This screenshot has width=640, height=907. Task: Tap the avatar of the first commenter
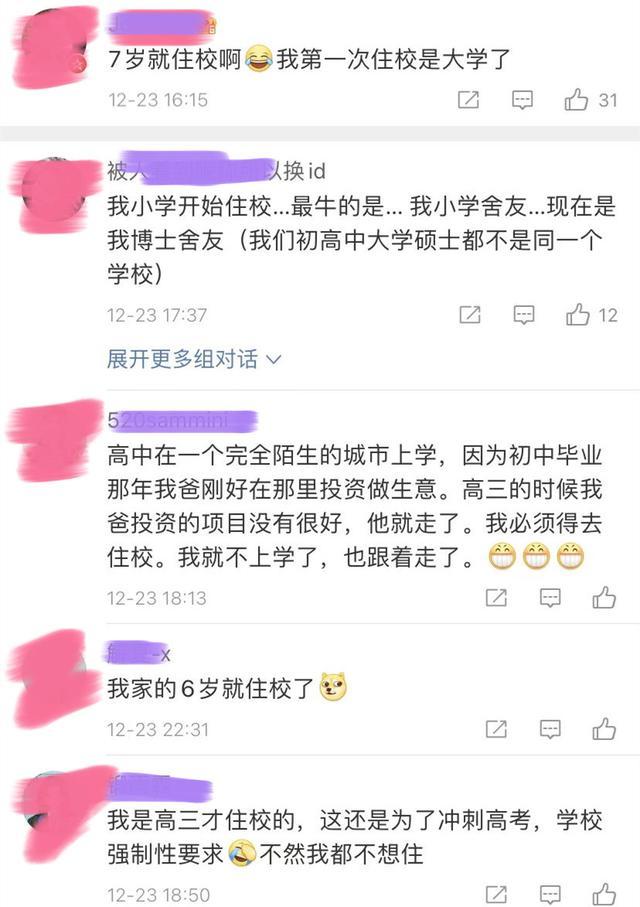55,47
